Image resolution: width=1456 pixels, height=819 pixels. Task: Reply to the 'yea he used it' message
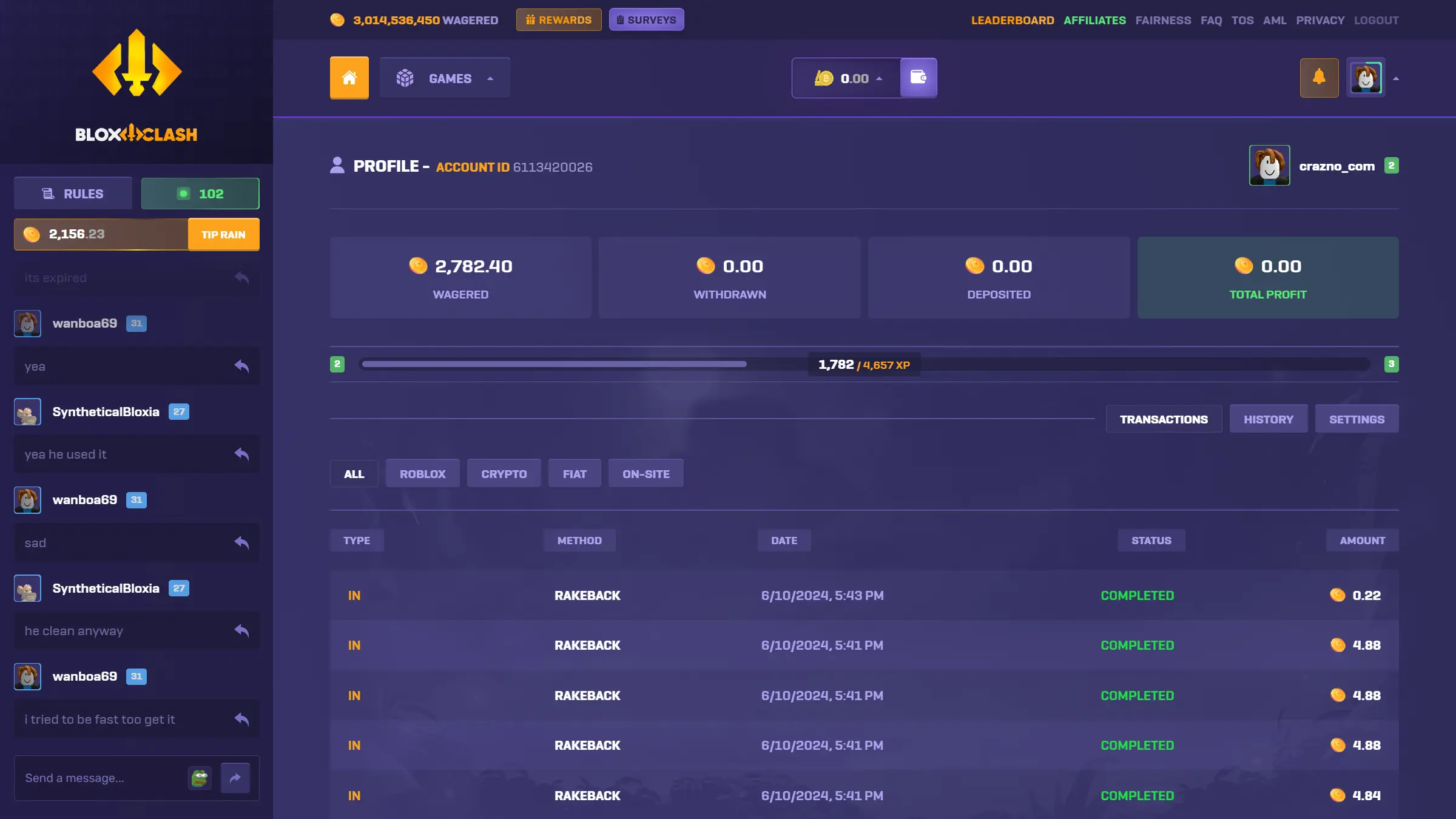coord(242,454)
